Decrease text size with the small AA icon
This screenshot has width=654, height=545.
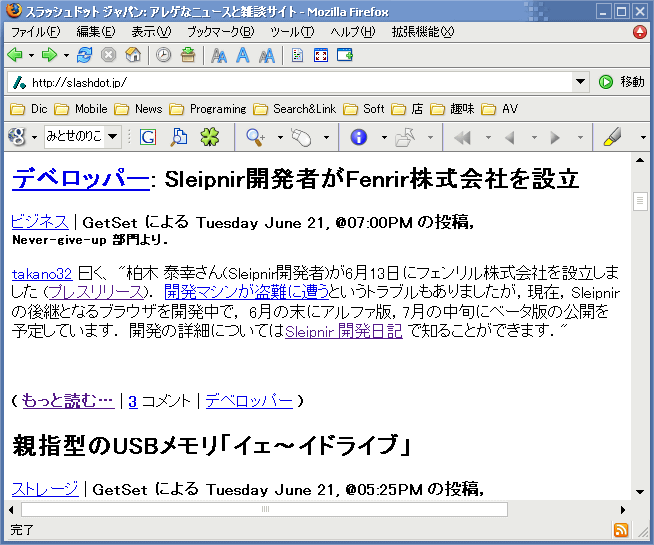tap(219, 55)
